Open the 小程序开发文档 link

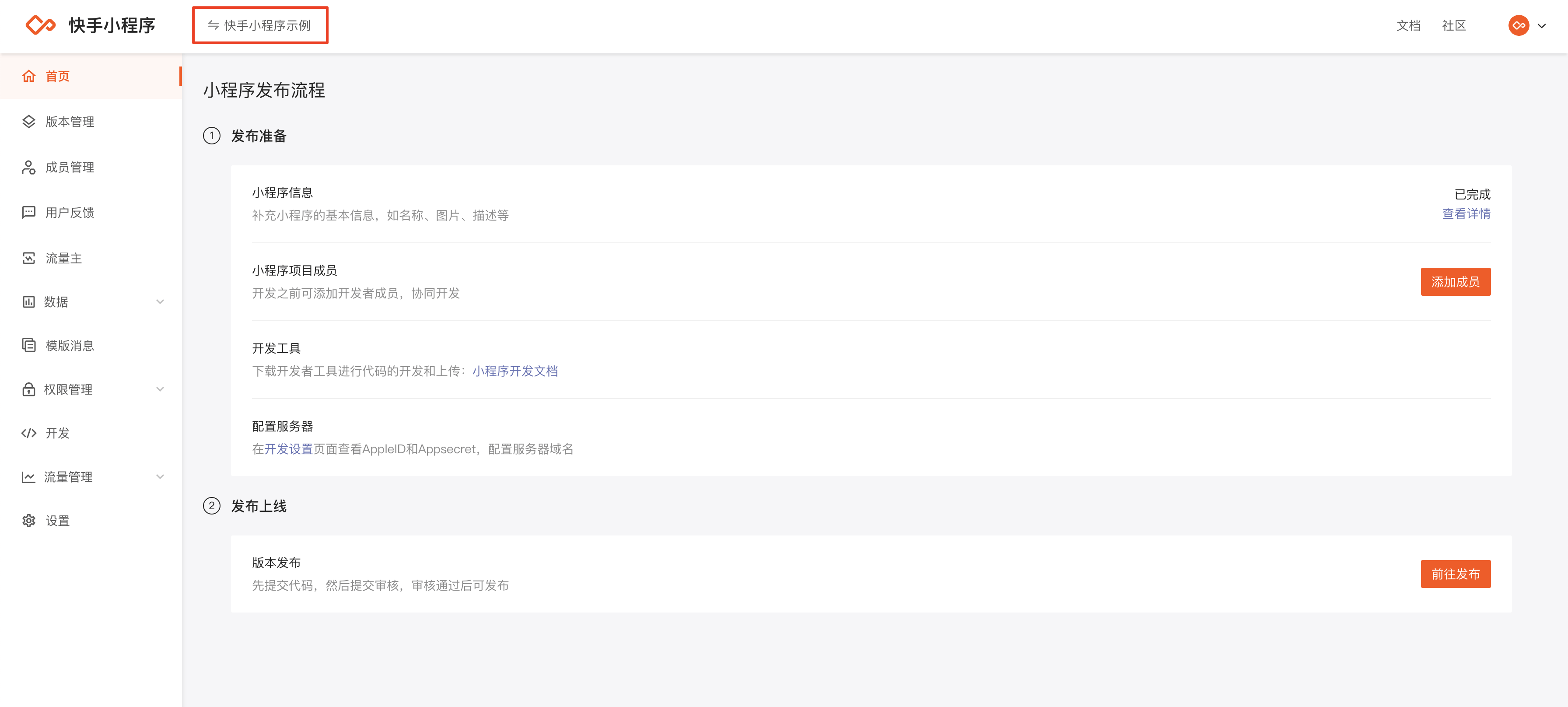[x=515, y=371]
